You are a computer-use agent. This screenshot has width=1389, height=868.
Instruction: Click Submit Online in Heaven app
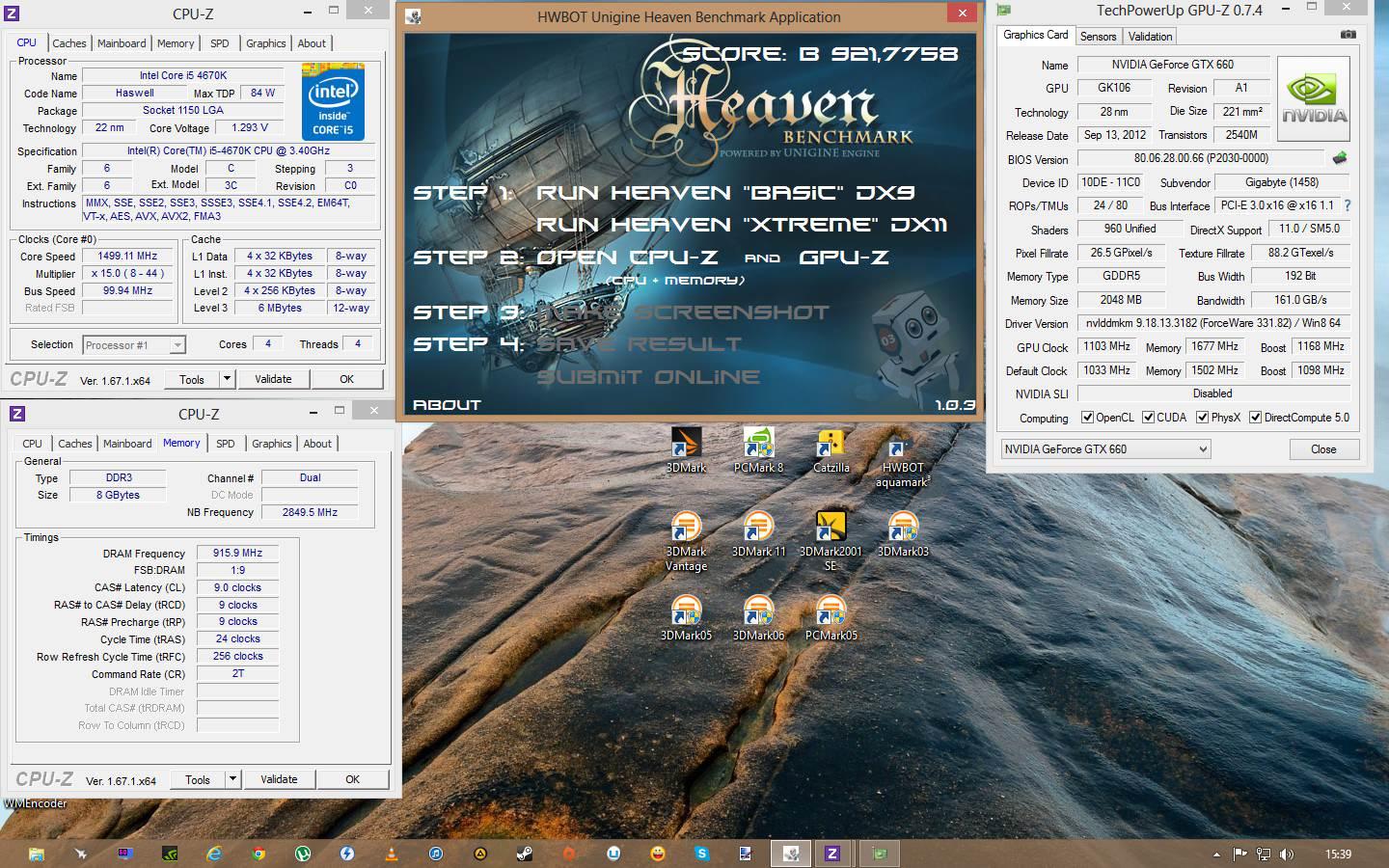click(648, 376)
